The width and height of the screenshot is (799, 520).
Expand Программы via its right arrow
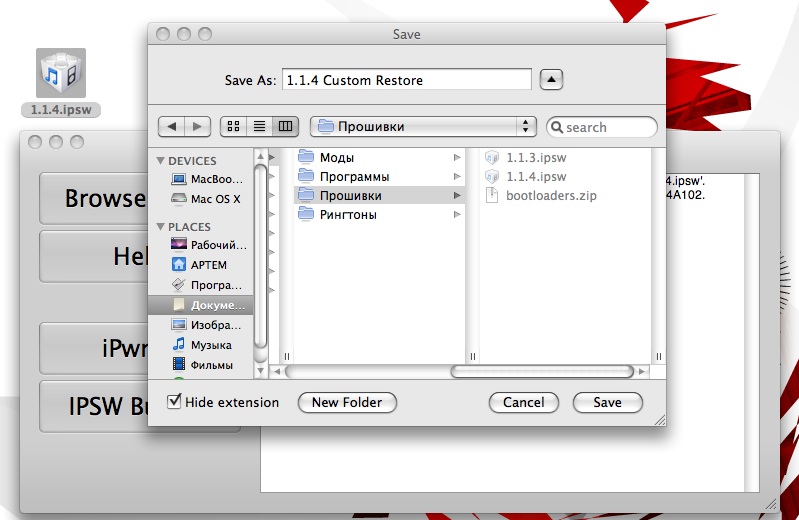click(457, 176)
